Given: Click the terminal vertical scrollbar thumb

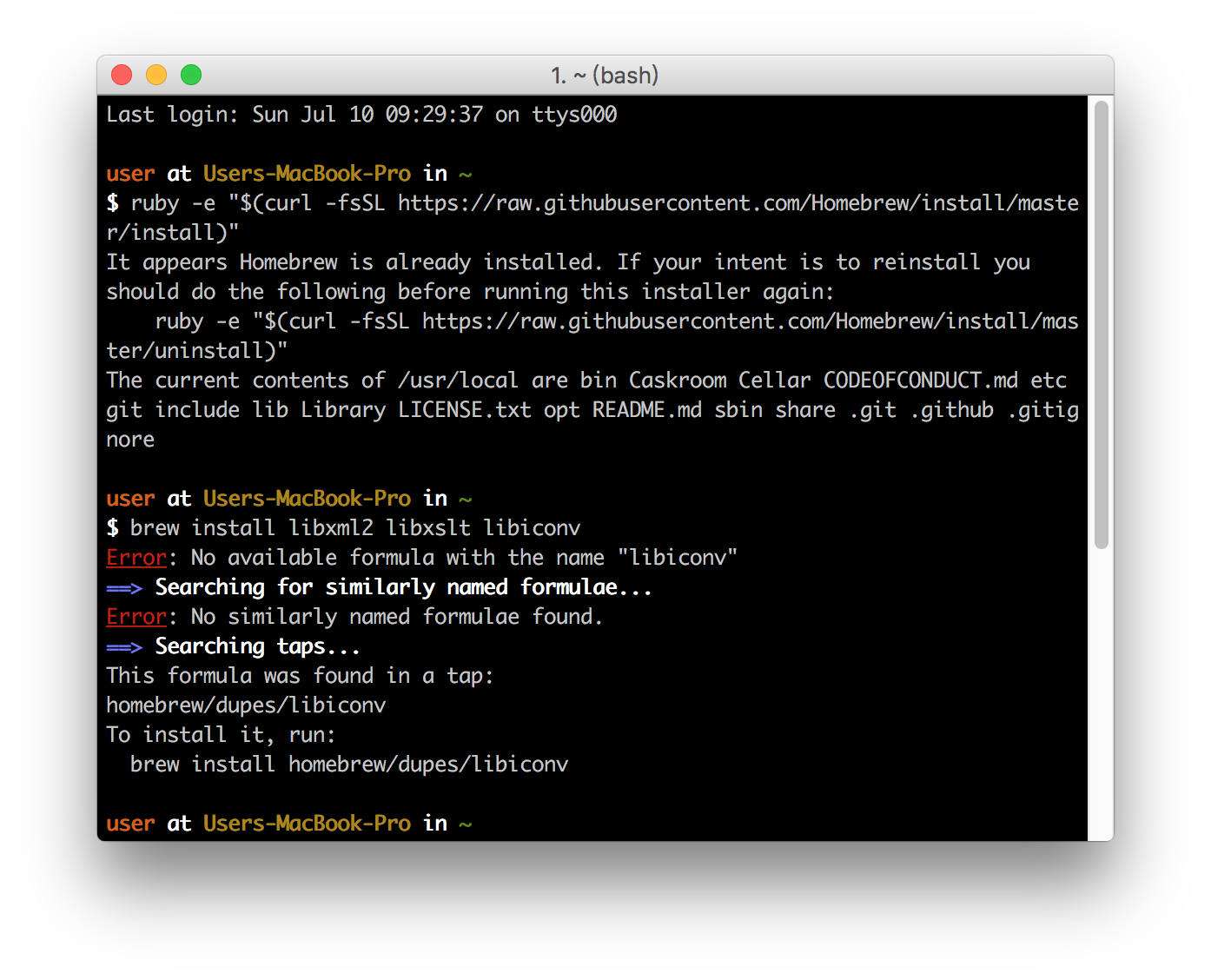Looking at the screenshot, I should tap(1102, 325).
